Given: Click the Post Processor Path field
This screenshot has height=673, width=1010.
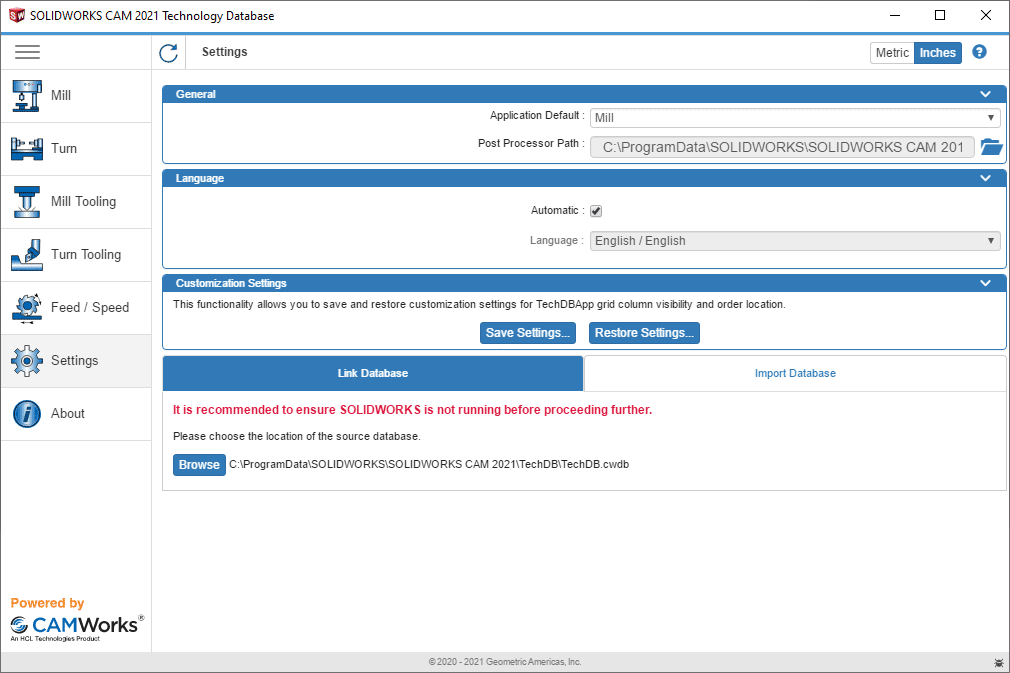Looking at the screenshot, I should click(x=782, y=147).
